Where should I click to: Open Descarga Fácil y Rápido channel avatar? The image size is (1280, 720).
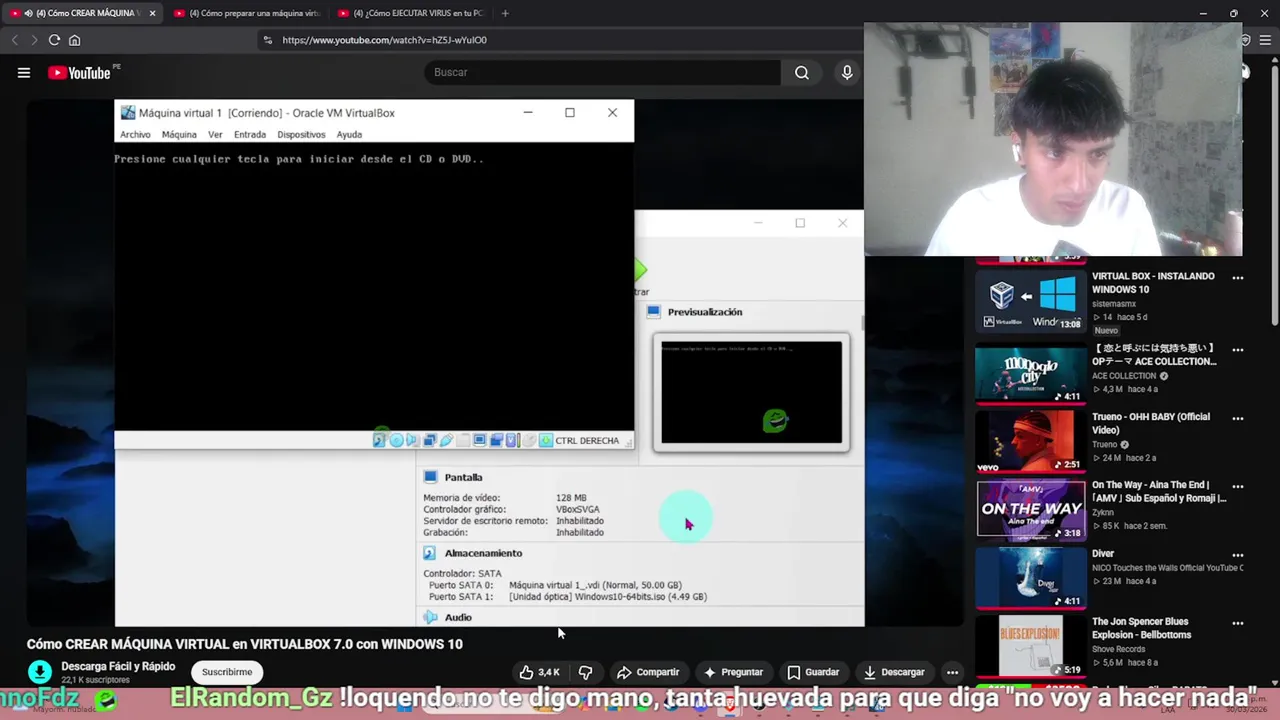click(40, 672)
